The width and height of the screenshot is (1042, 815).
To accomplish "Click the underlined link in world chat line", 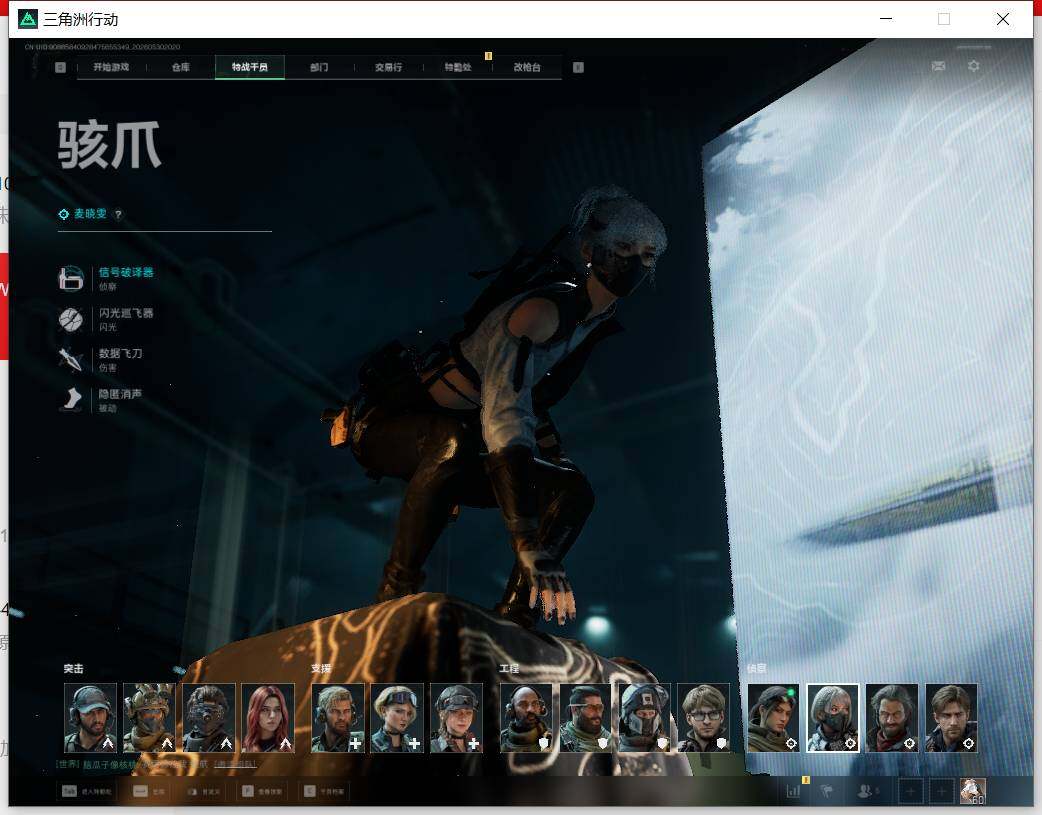I will pyautogui.click(x=235, y=764).
